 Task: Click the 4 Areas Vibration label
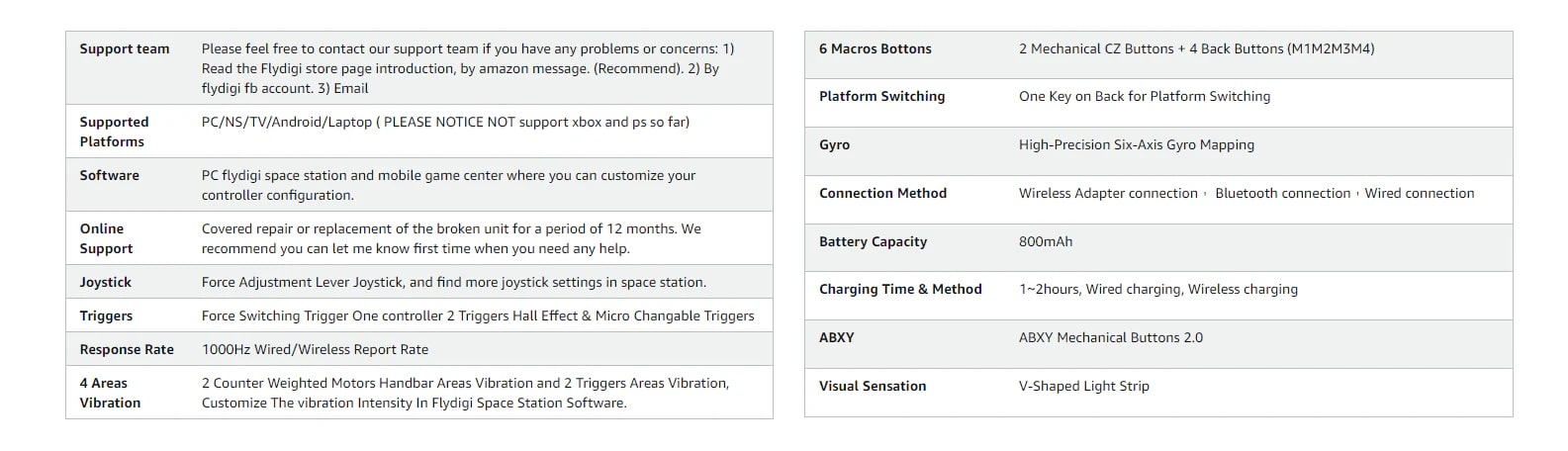pyautogui.click(x=110, y=393)
